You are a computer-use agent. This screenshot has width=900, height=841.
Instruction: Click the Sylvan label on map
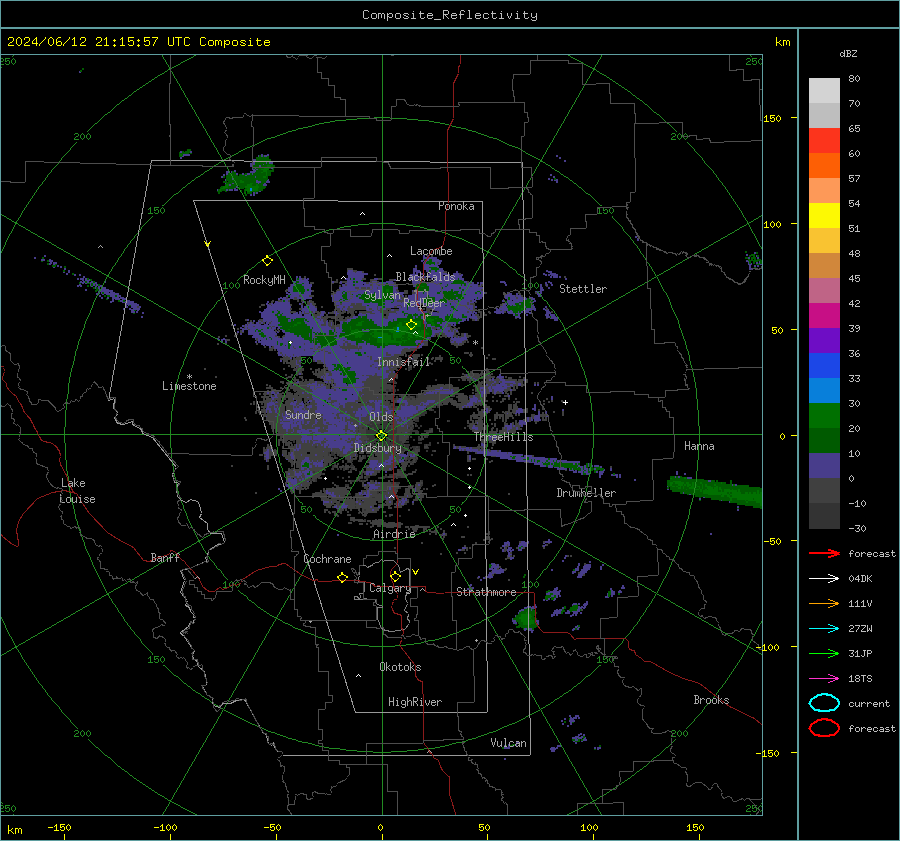coord(382,295)
